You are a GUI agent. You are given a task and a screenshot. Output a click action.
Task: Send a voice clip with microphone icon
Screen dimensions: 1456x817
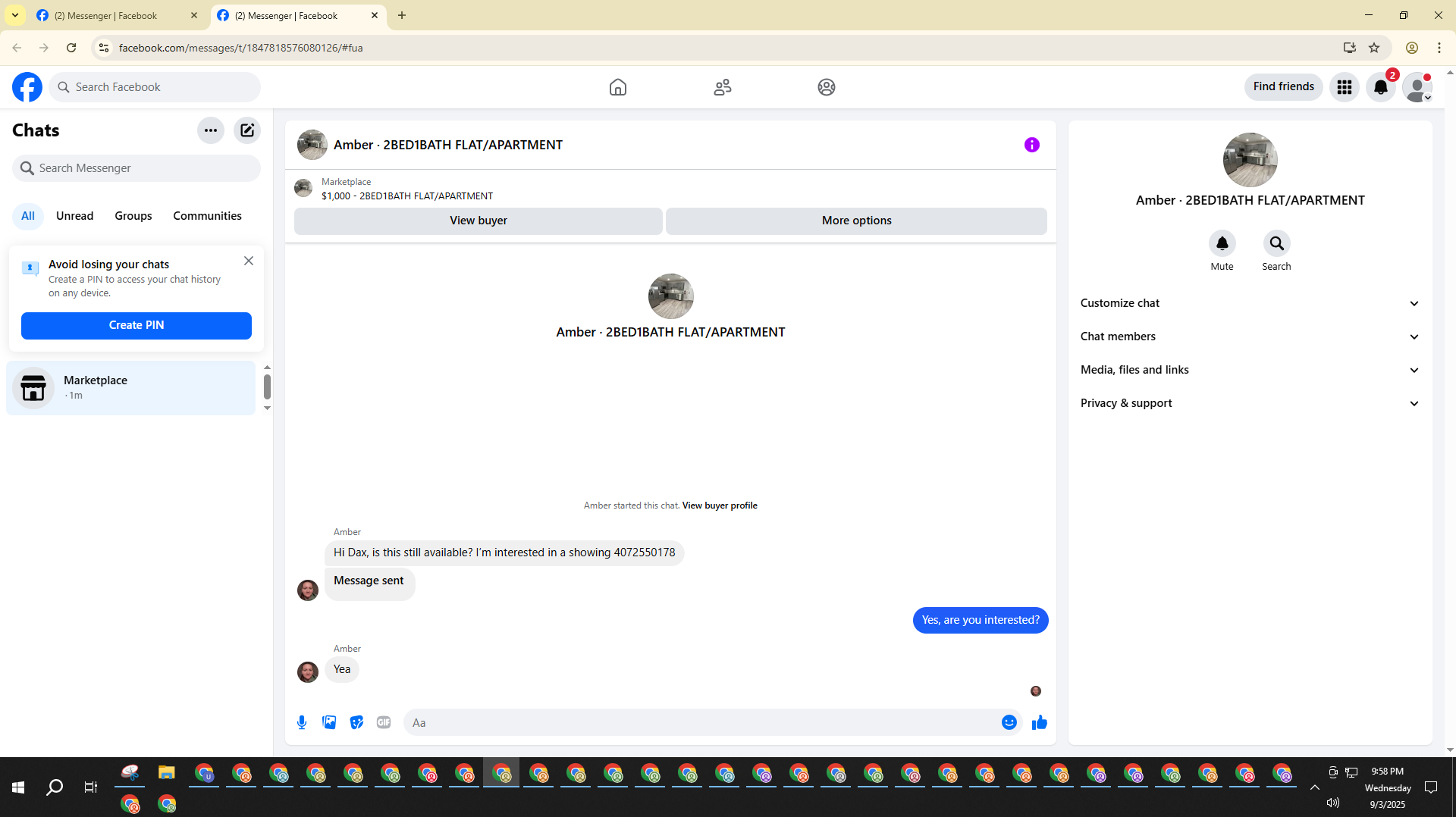click(x=302, y=722)
